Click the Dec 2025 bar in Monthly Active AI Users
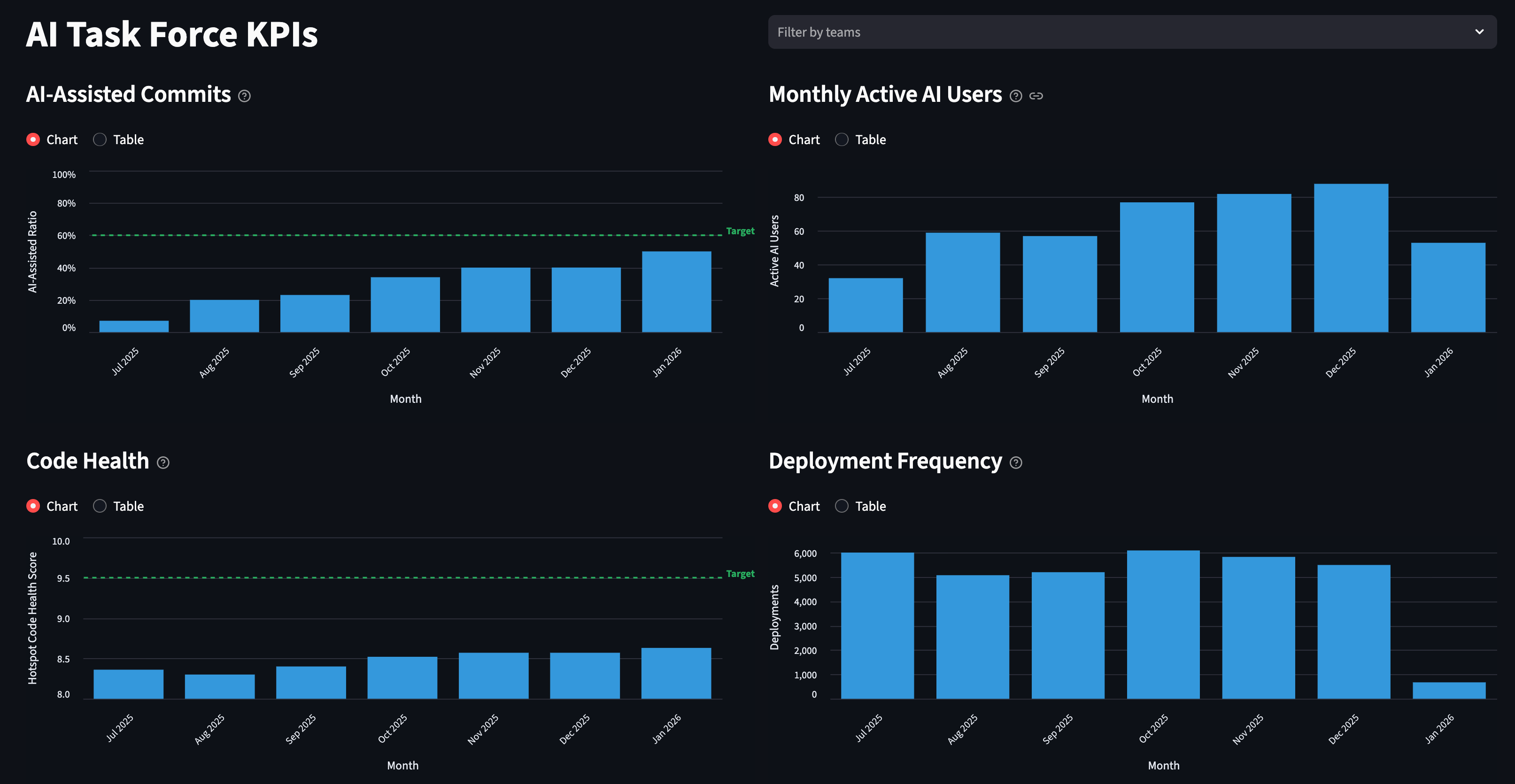Screen dimensions: 1515x784 coord(1351,259)
